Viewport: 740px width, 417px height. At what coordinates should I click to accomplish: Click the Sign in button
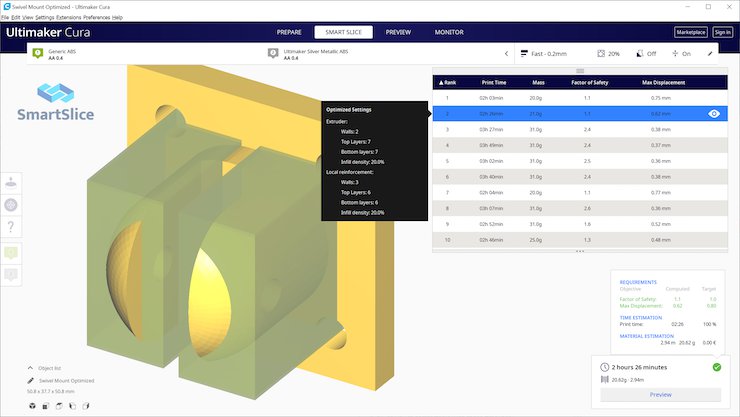tap(723, 32)
